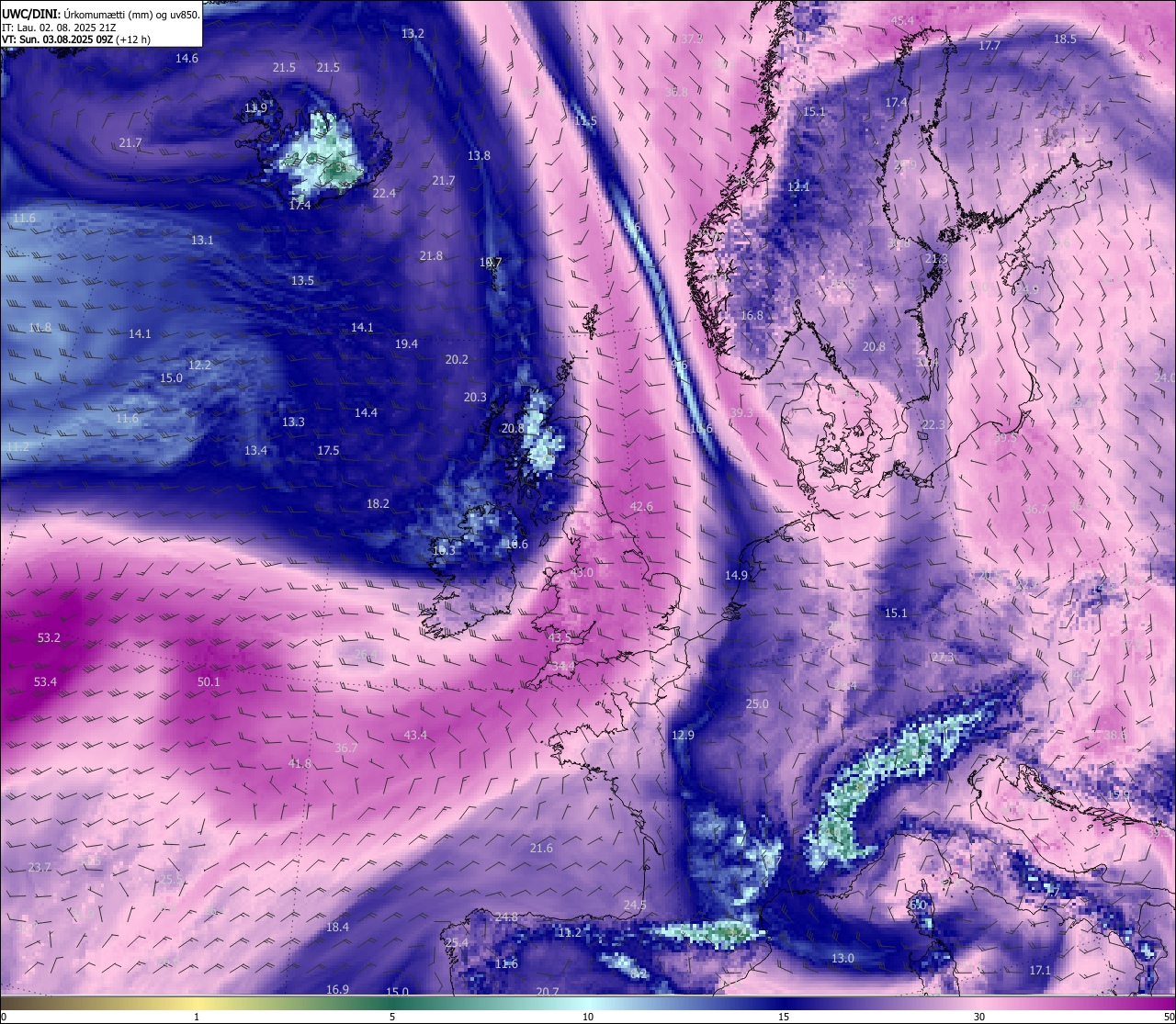Screen dimensions: 1176x1024
Task: Click the 13.1 value label
Action: tap(202, 240)
